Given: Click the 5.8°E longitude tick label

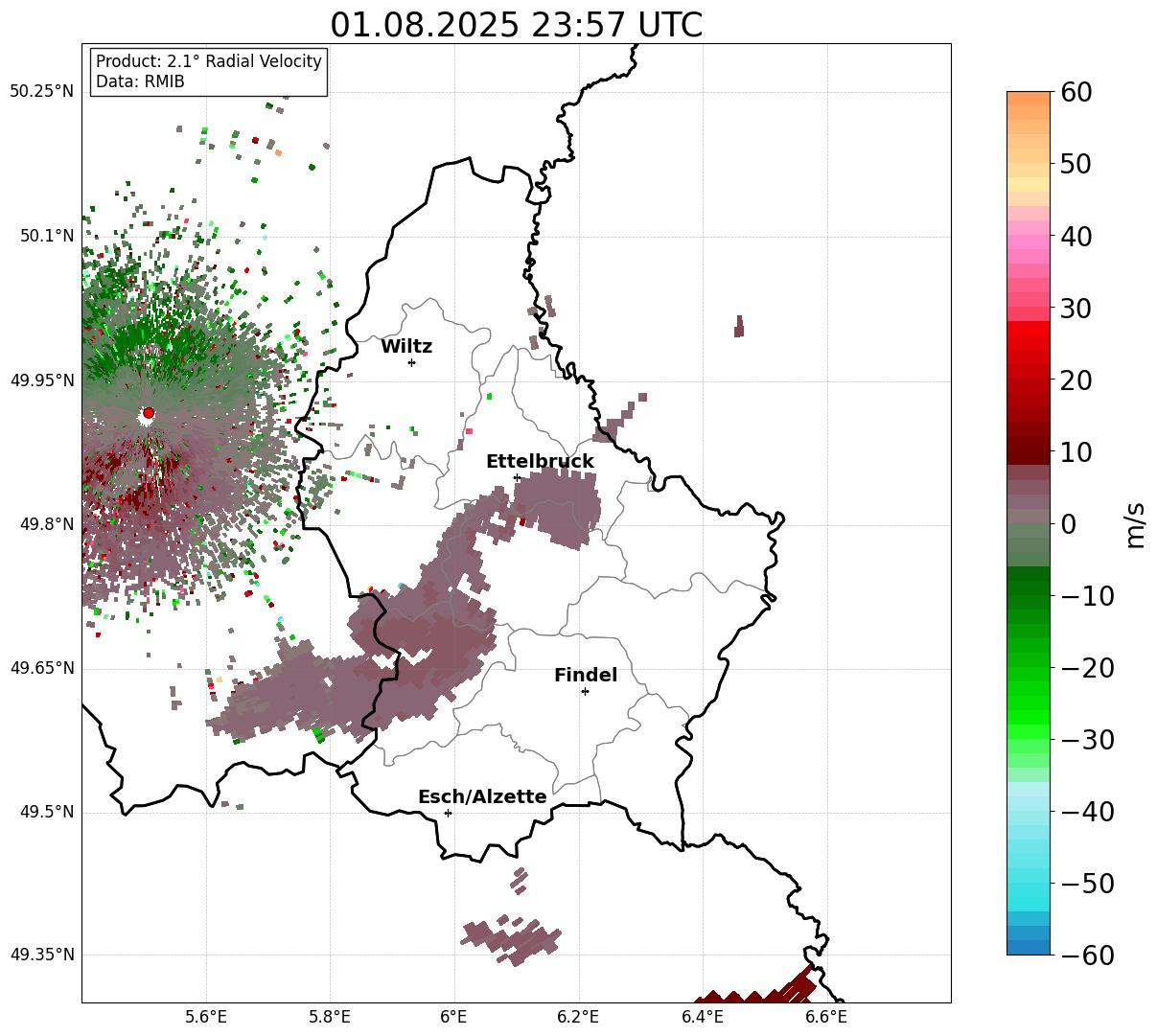Looking at the screenshot, I should (x=331, y=1017).
